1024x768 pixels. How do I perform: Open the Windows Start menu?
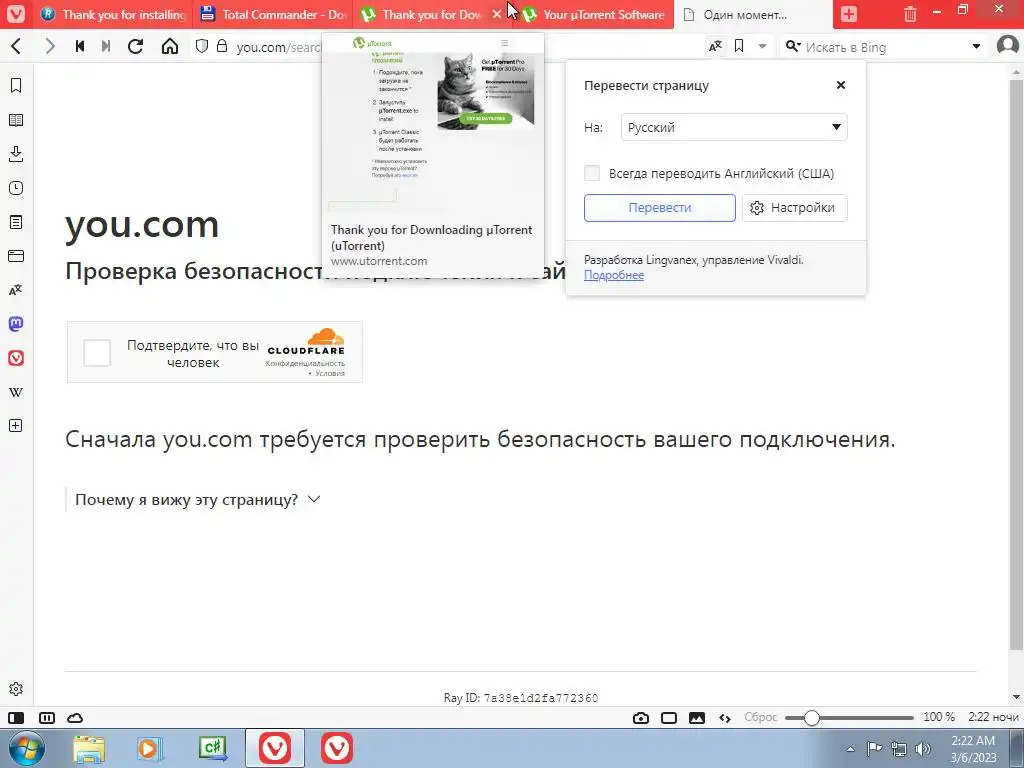pyautogui.click(x=27, y=748)
